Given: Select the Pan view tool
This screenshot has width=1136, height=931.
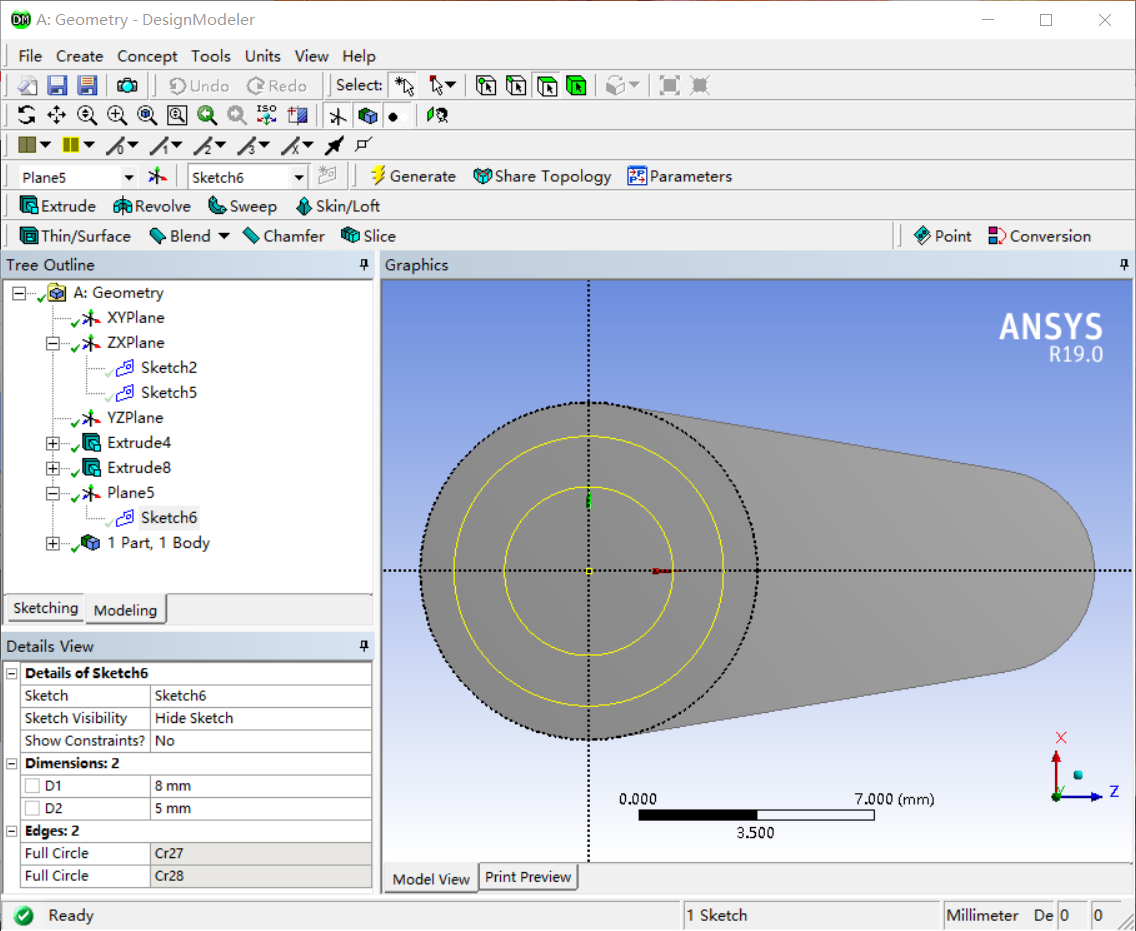Looking at the screenshot, I should click(56, 116).
